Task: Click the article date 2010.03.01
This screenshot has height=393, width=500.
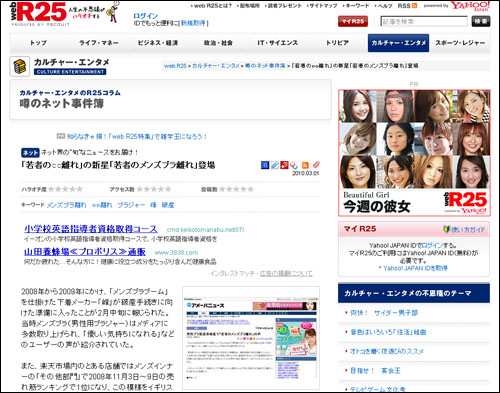Action: point(305,173)
